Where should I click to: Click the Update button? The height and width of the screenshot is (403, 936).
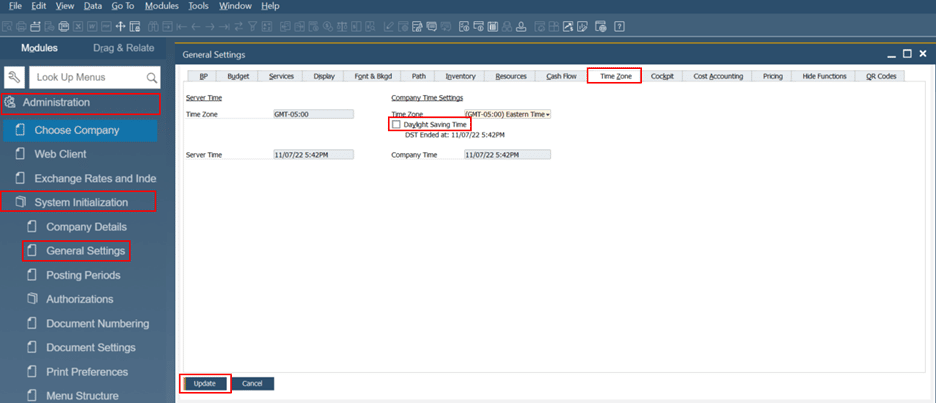pyautogui.click(x=204, y=384)
